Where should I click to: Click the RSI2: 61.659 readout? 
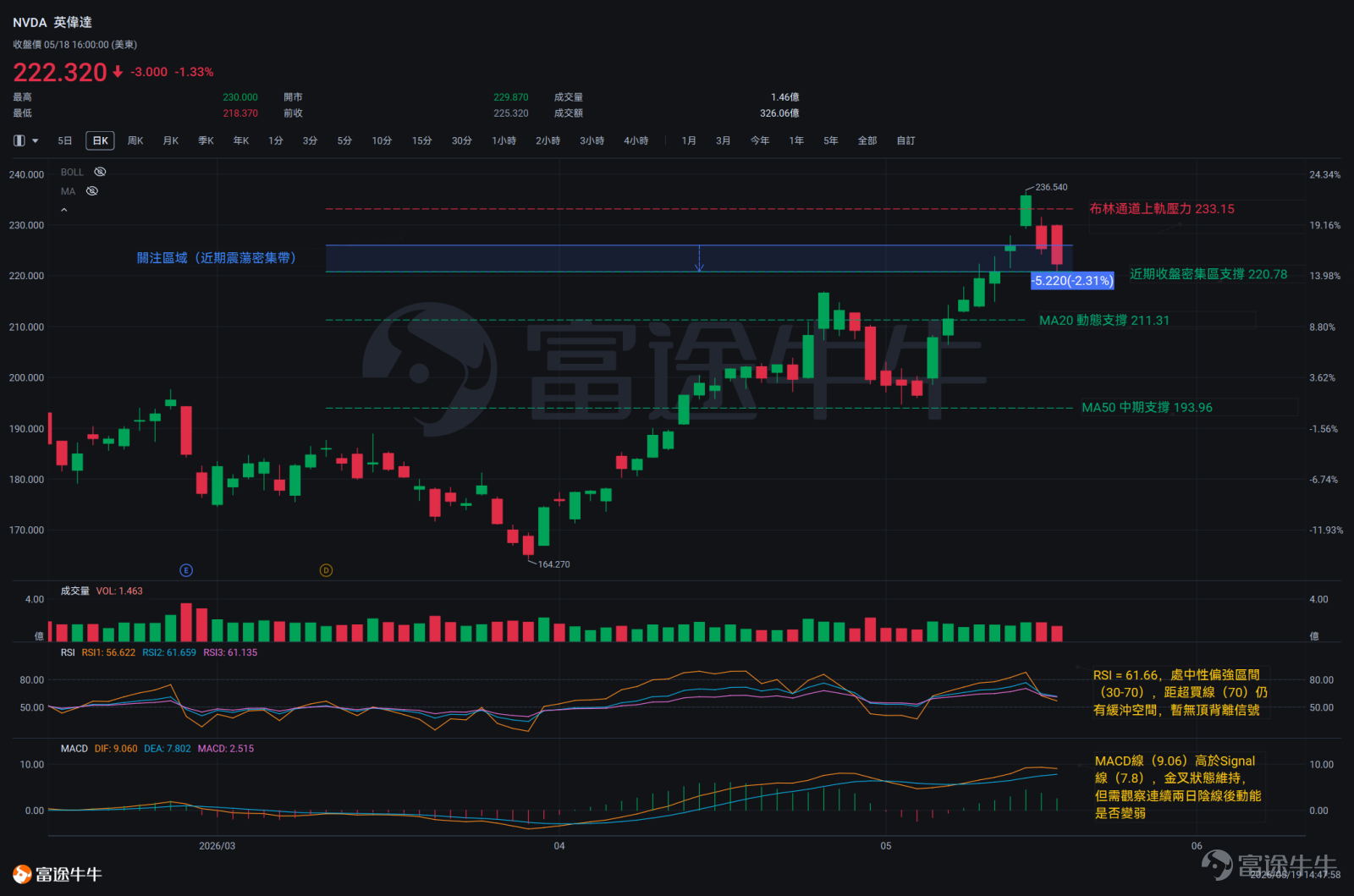[x=169, y=653]
